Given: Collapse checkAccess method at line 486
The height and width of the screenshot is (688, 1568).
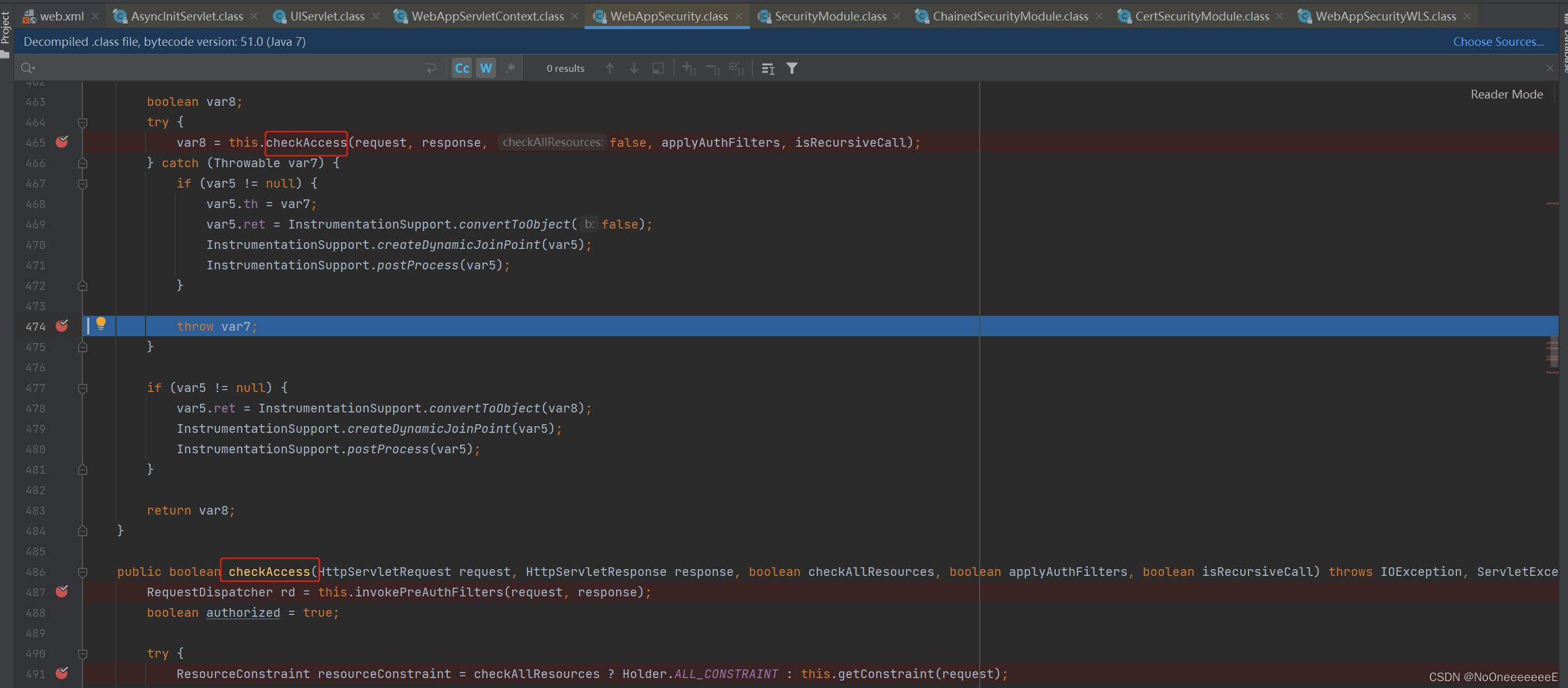Looking at the screenshot, I should tap(82, 572).
